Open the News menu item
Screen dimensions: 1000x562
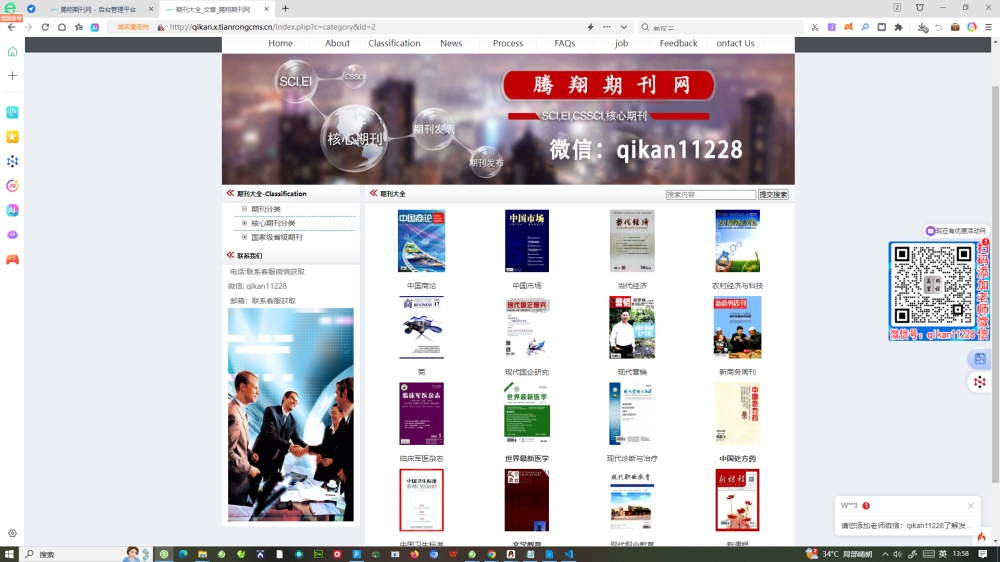(x=451, y=43)
